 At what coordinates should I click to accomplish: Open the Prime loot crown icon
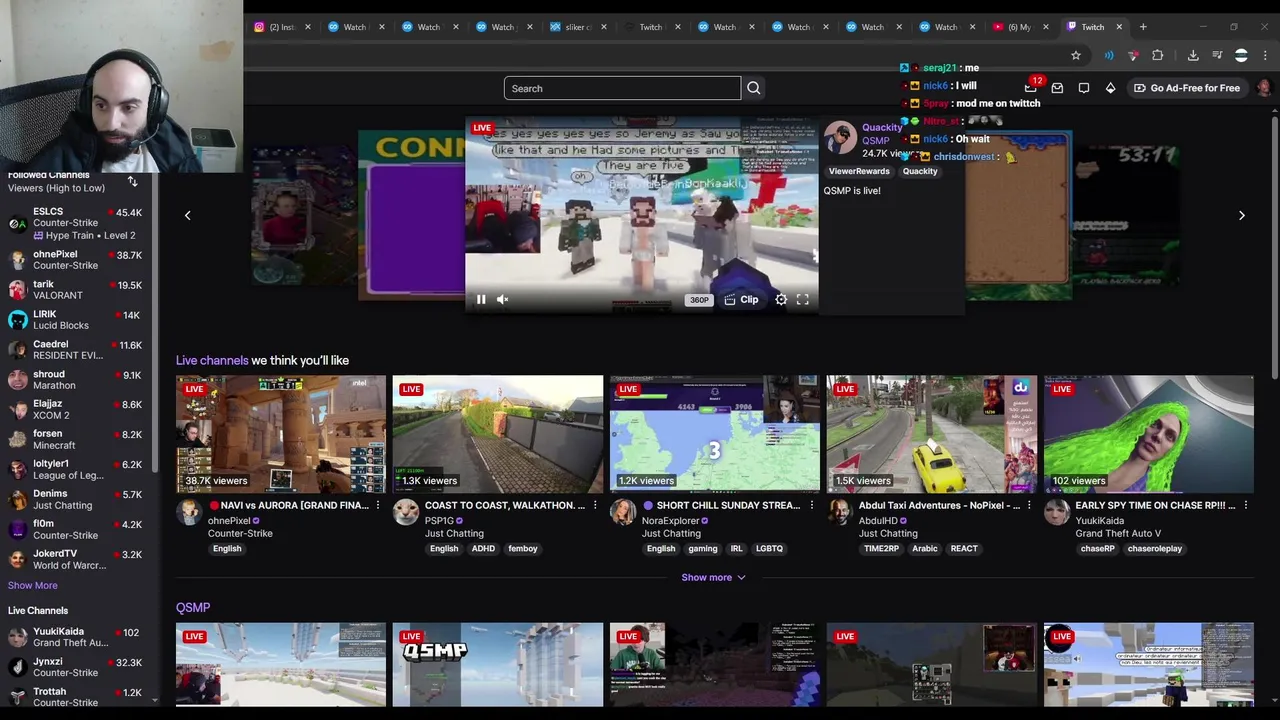1031,88
